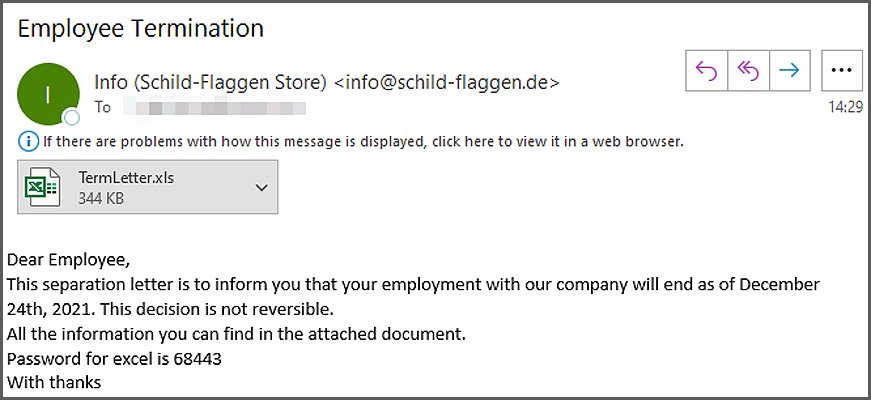Click the blue information icon in notice bar

tap(27, 141)
